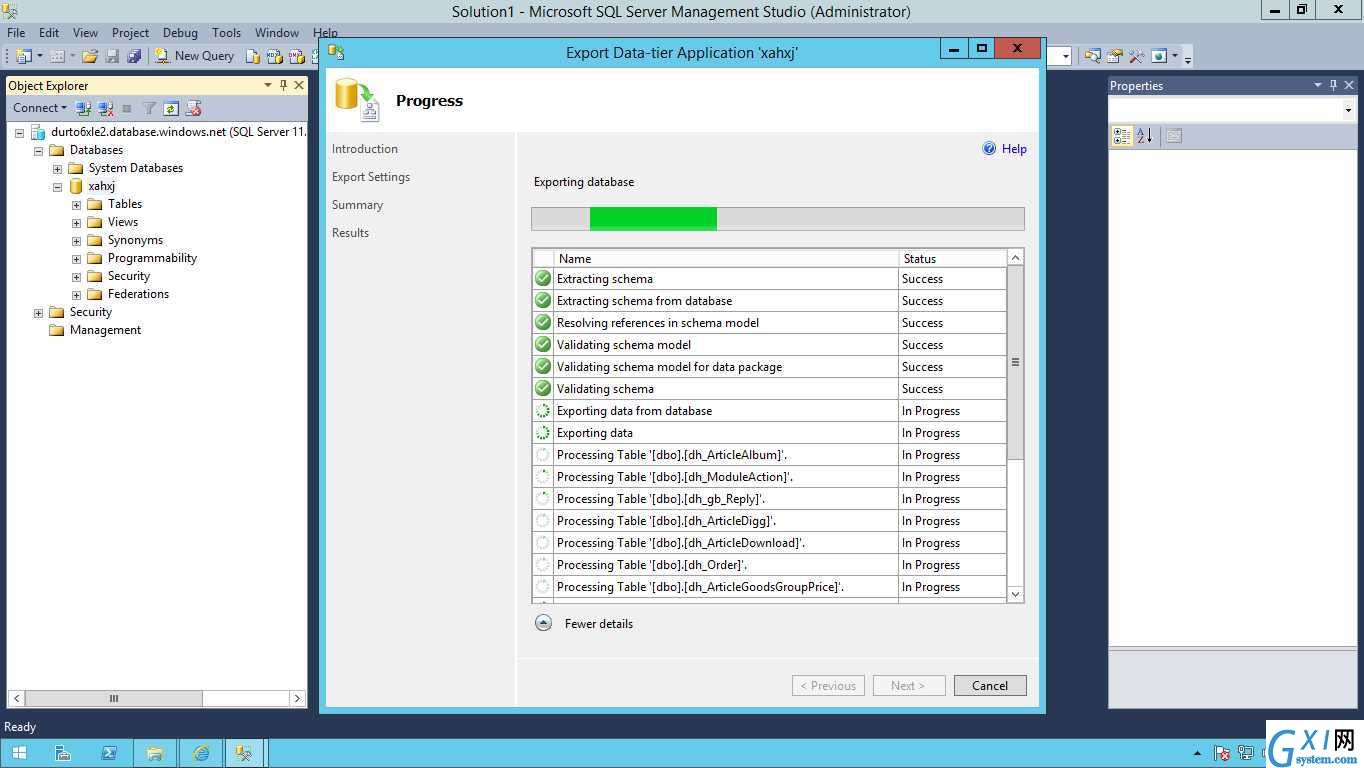Start a New Query
This screenshot has width=1364, height=768.
[x=194, y=56]
